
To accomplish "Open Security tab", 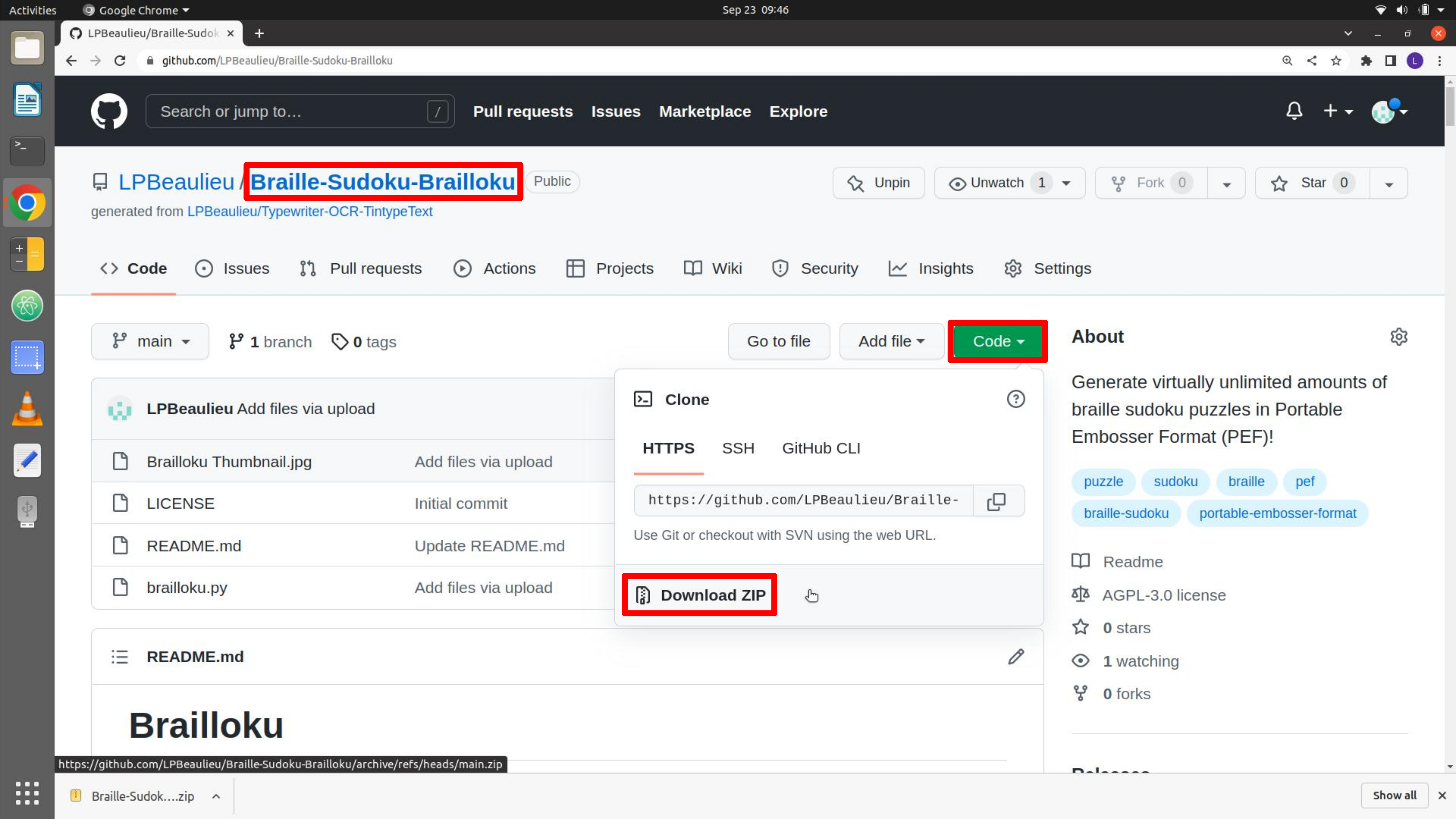I will coord(815,268).
